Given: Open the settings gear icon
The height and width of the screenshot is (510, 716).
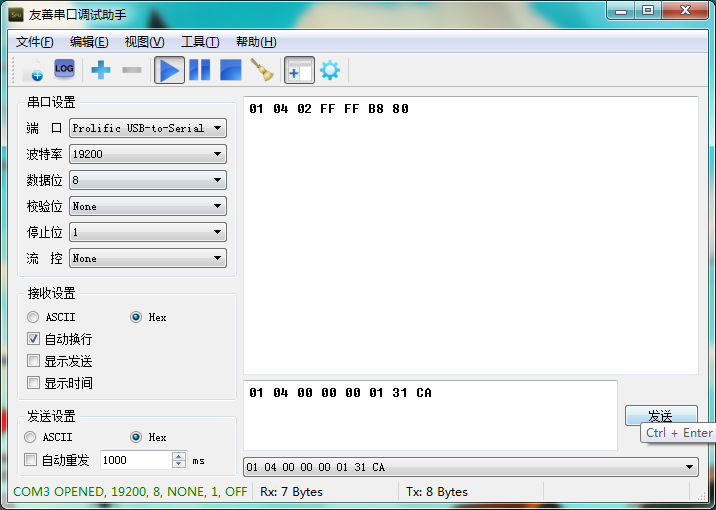Looking at the screenshot, I should coord(329,70).
